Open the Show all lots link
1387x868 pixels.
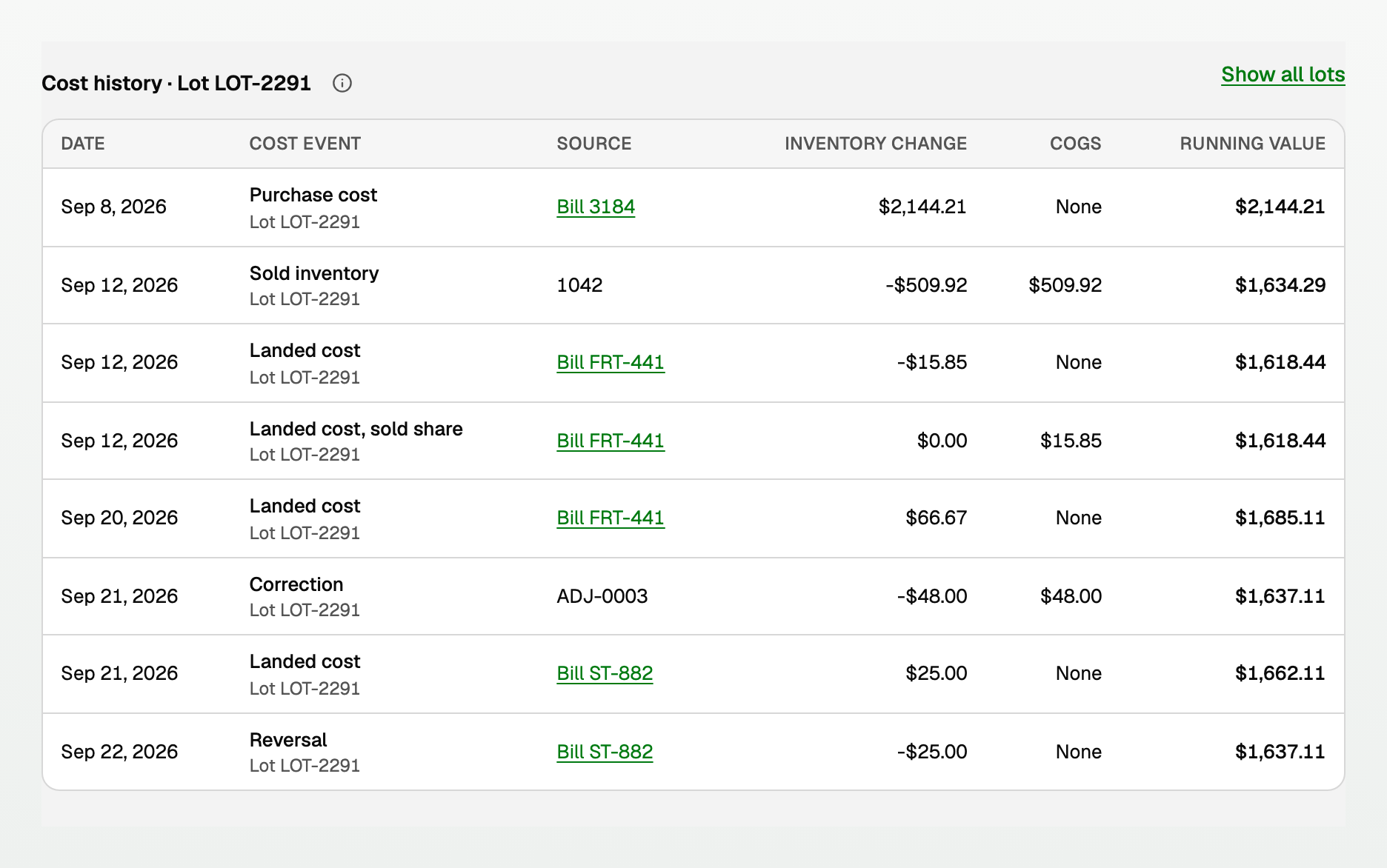1283,75
